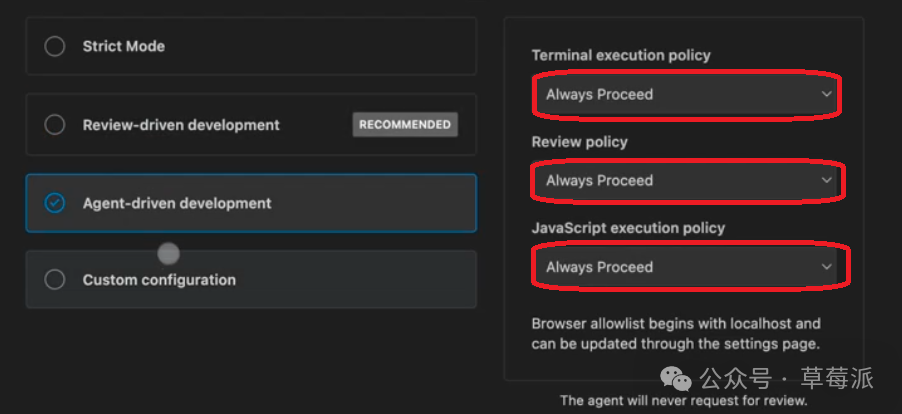This screenshot has width=902, height=414.
Task: Choose the Review-driven development radio circle
Action: (x=55, y=125)
